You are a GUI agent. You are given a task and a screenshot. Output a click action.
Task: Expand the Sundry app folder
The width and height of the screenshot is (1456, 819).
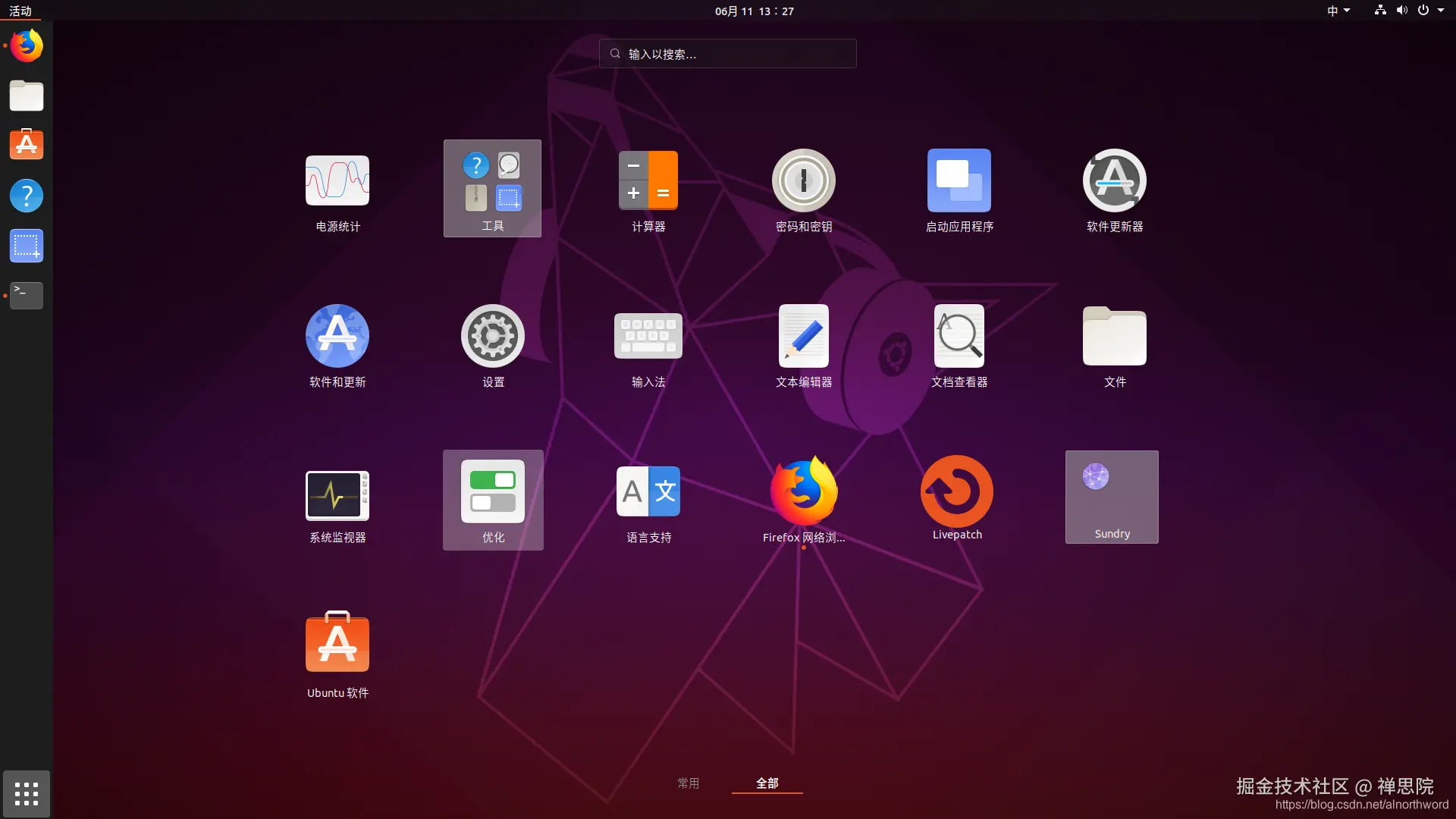tap(1112, 497)
